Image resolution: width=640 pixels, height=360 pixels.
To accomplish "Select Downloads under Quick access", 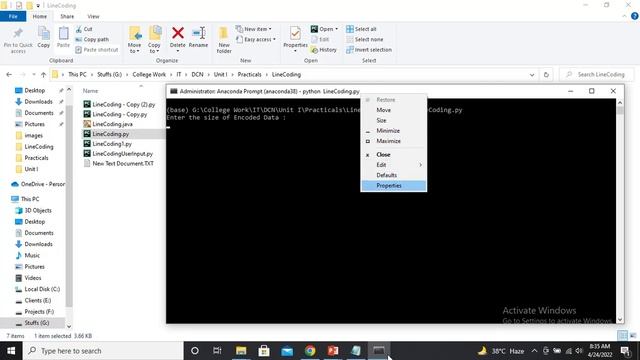I will [38, 102].
